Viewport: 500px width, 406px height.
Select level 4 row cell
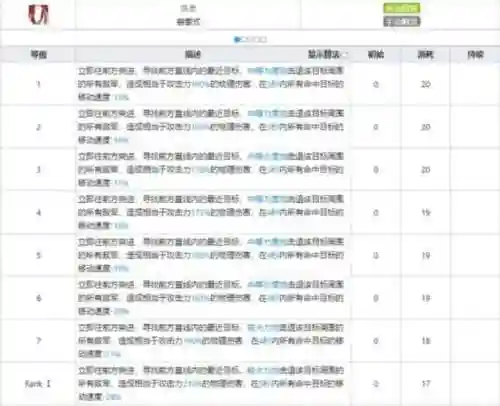pyautogui.click(x=38, y=212)
